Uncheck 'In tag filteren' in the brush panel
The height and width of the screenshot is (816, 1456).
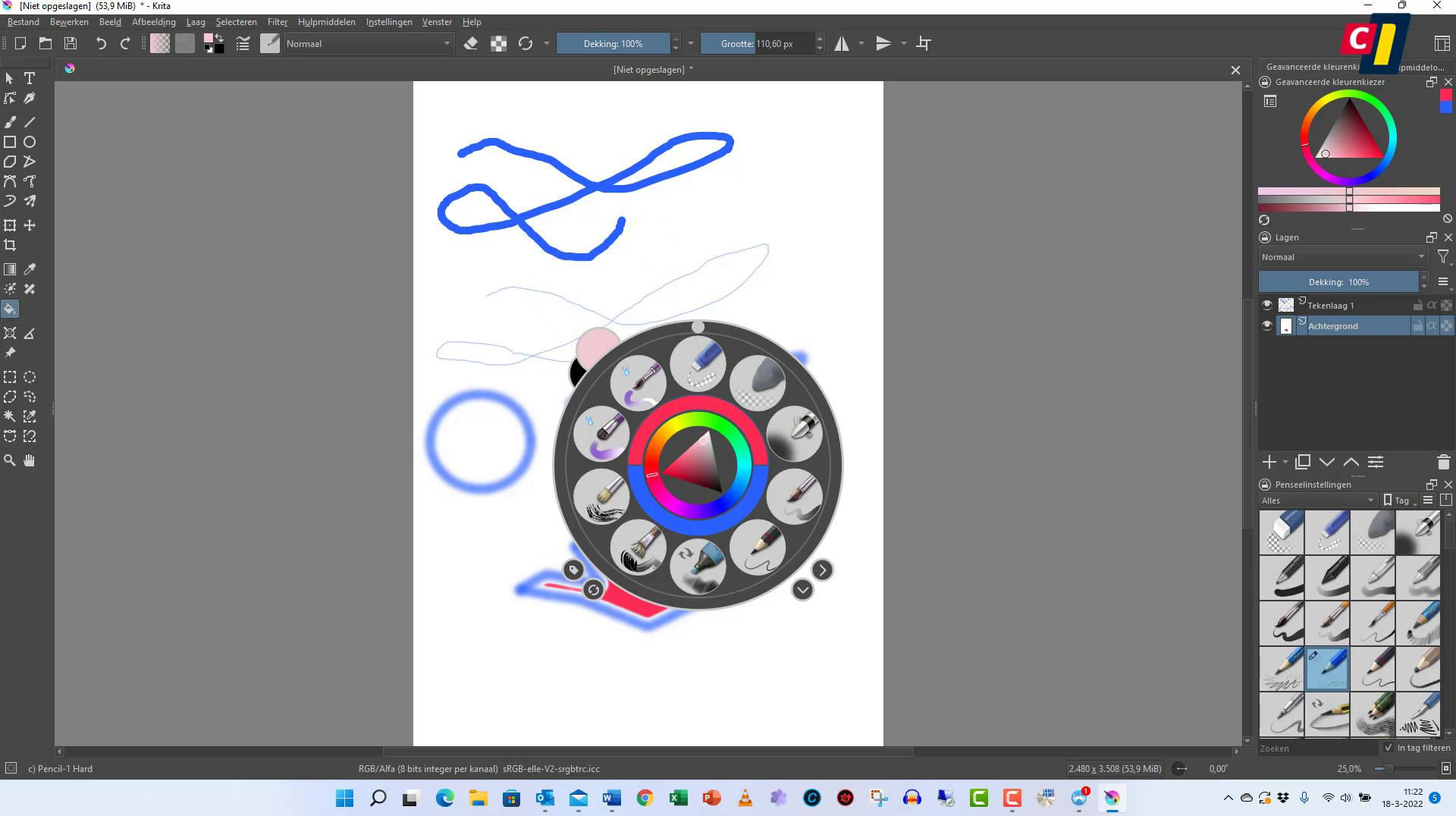1389,748
